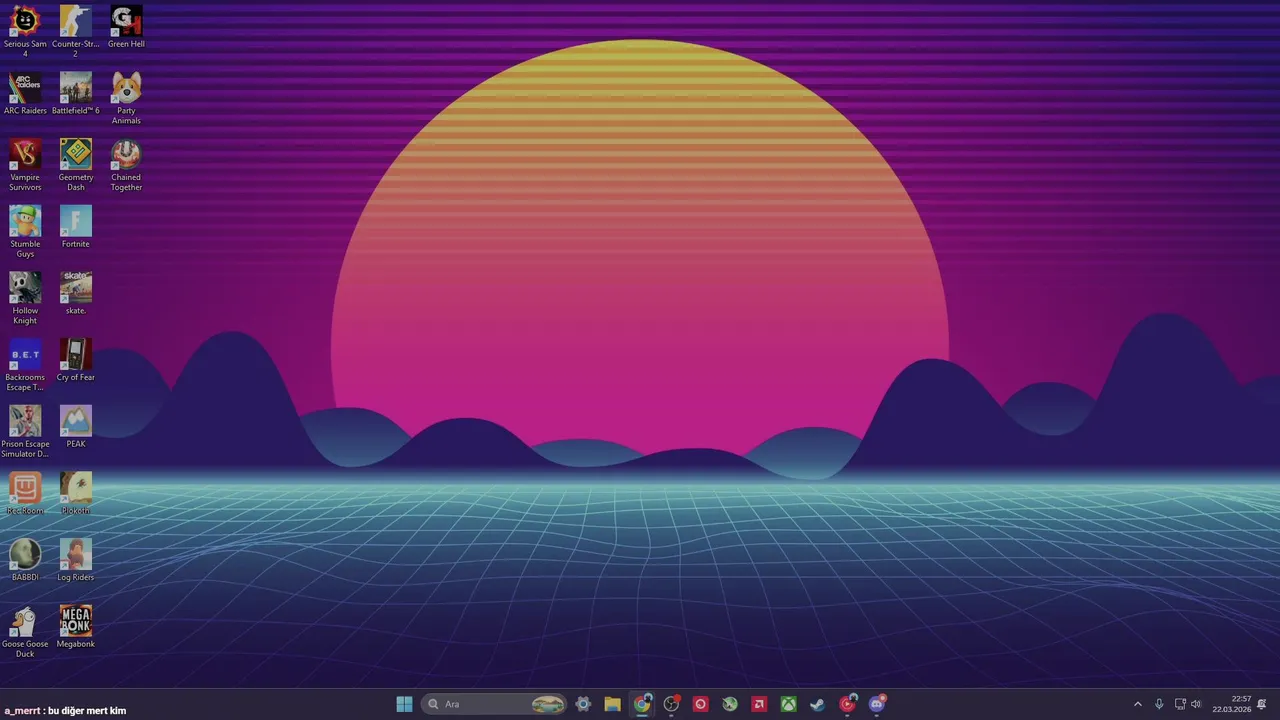Select the PEAK desktop icon
Viewport: 1280px width, 720px height.
pos(75,427)
